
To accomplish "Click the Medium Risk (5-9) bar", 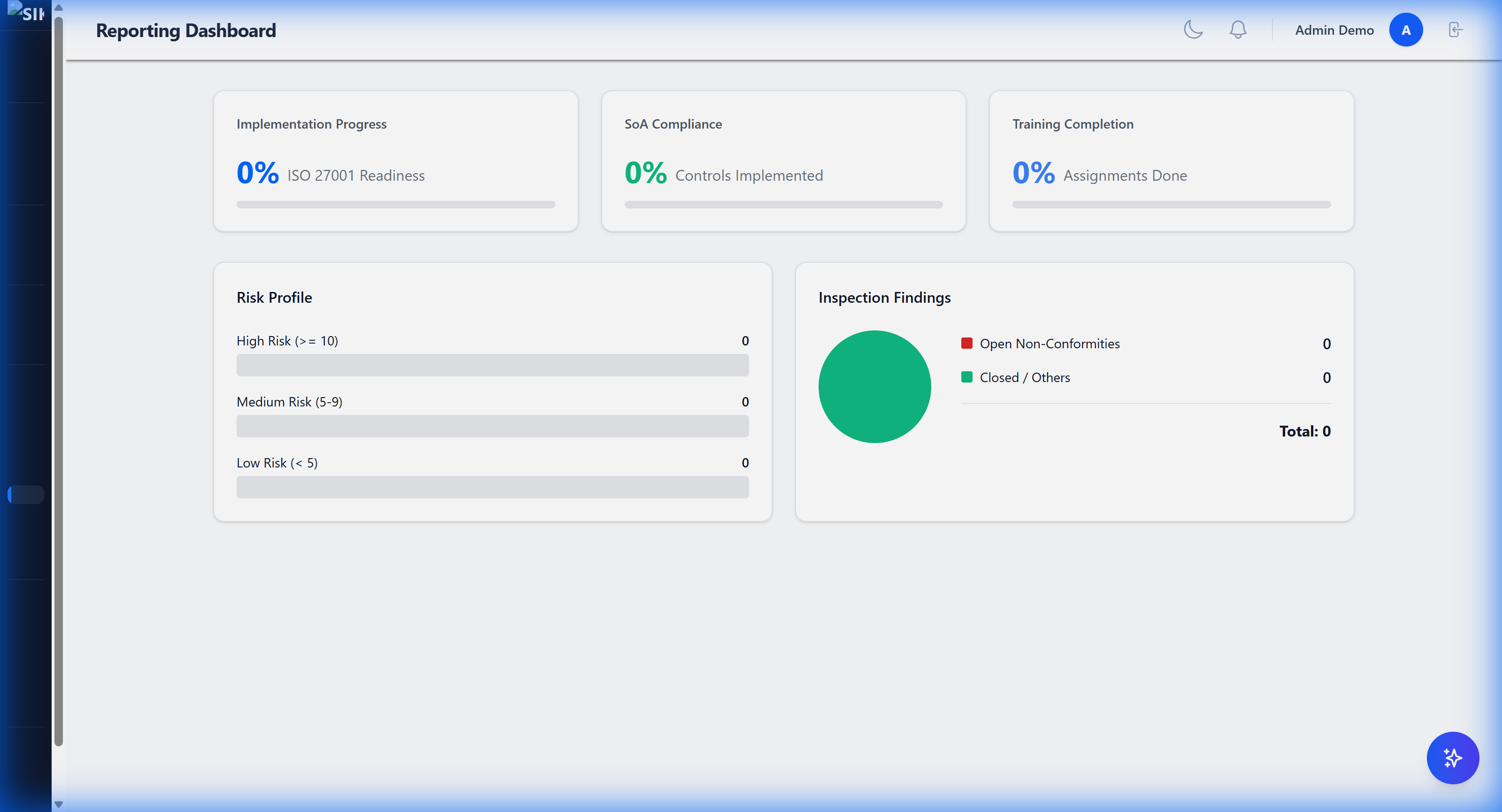I will [492, 426].
